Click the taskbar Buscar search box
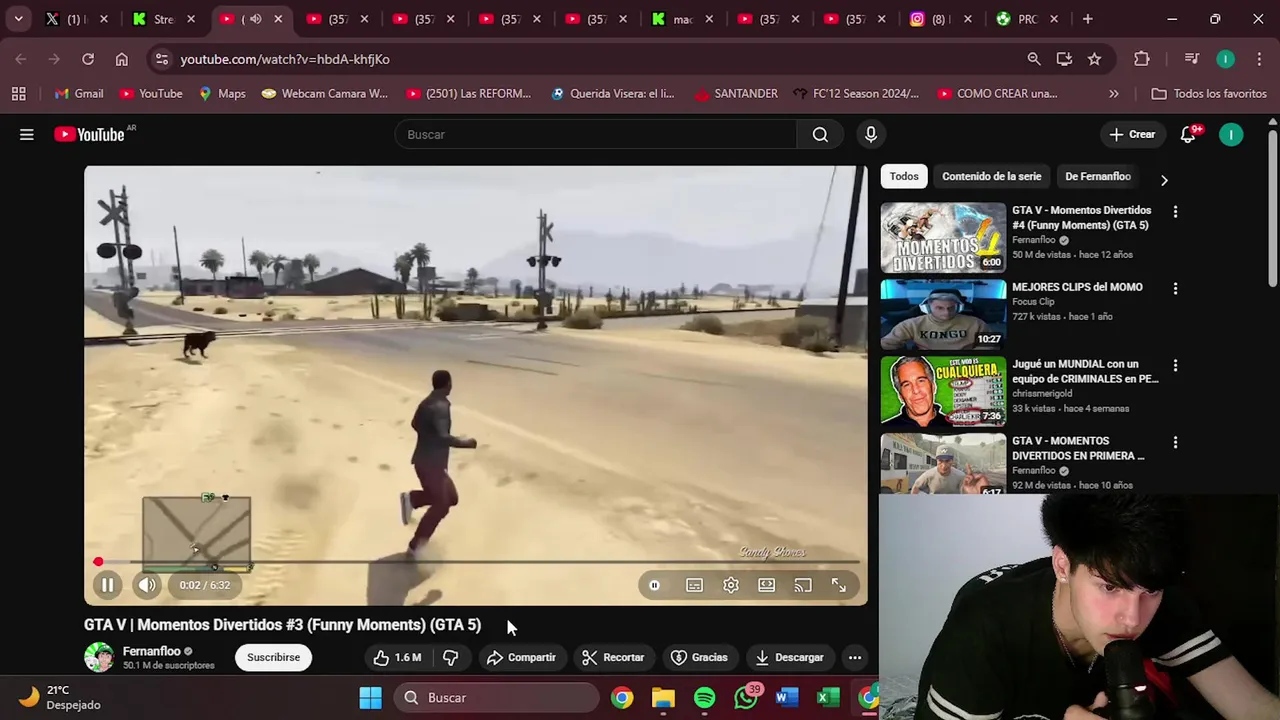 (x=496, y=697)
